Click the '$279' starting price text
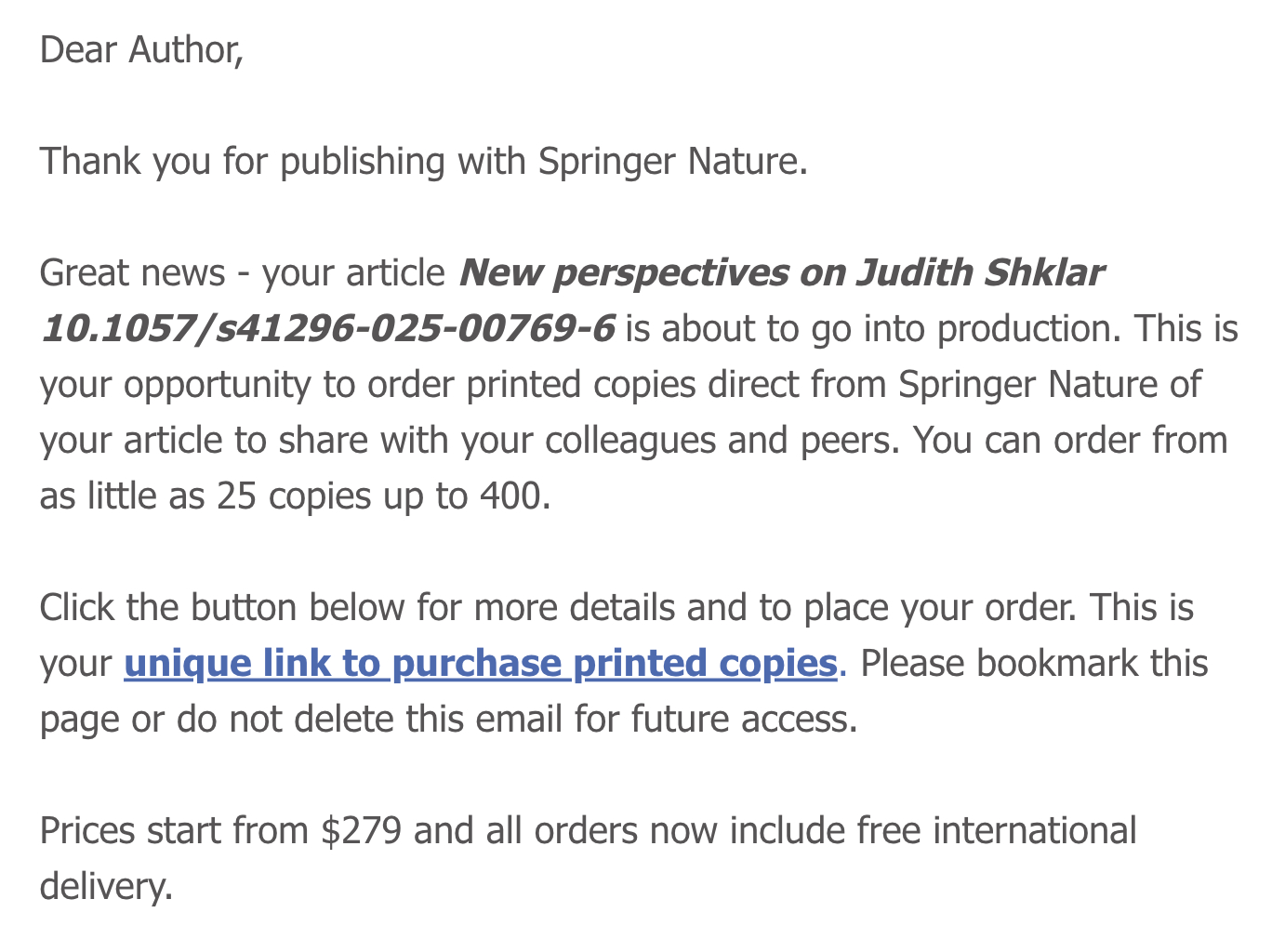Viewport: 1285px width, 952px height. pos(361,831)
